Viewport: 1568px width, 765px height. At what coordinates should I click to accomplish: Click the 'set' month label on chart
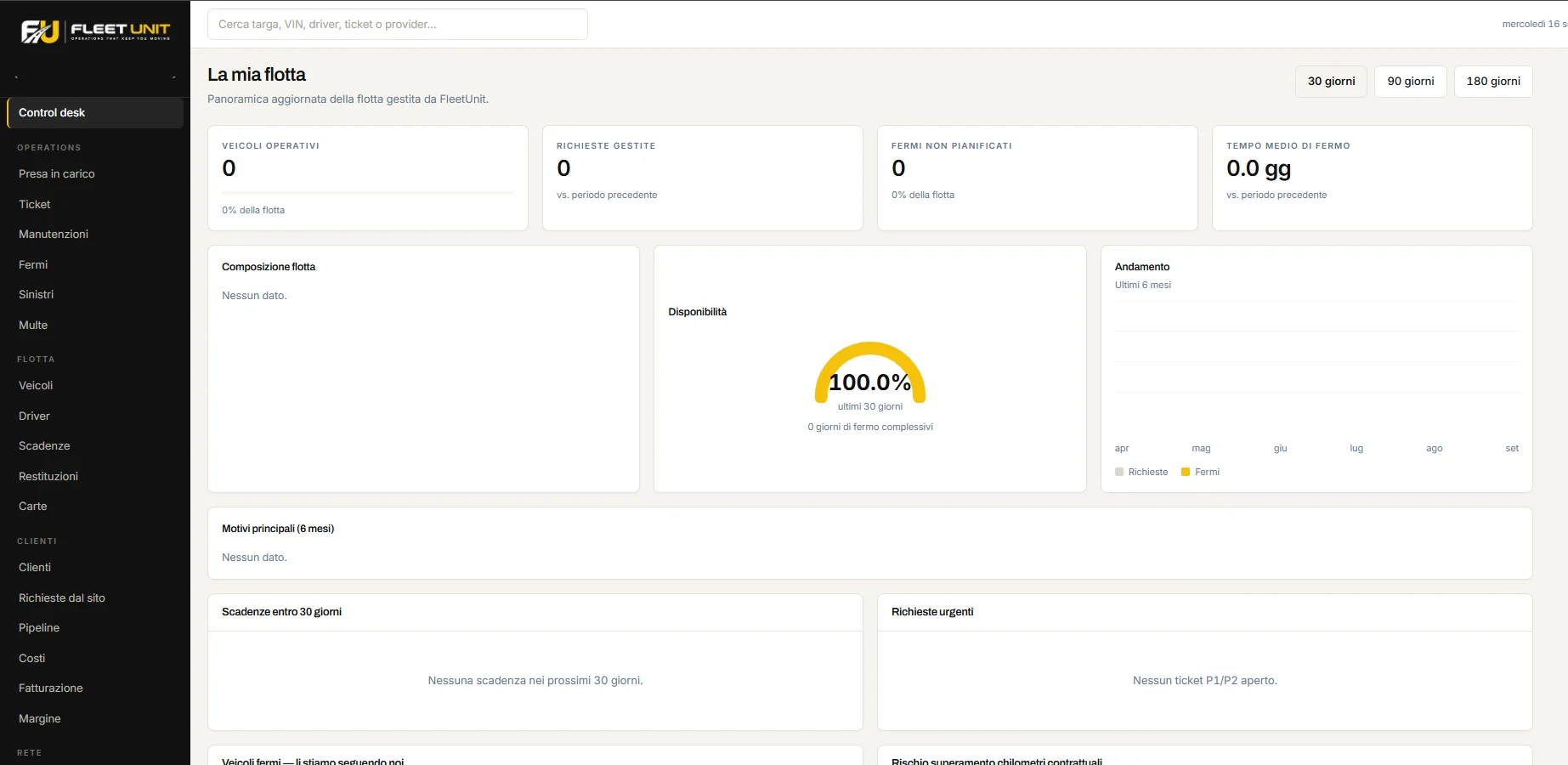tap(1512, 448)
